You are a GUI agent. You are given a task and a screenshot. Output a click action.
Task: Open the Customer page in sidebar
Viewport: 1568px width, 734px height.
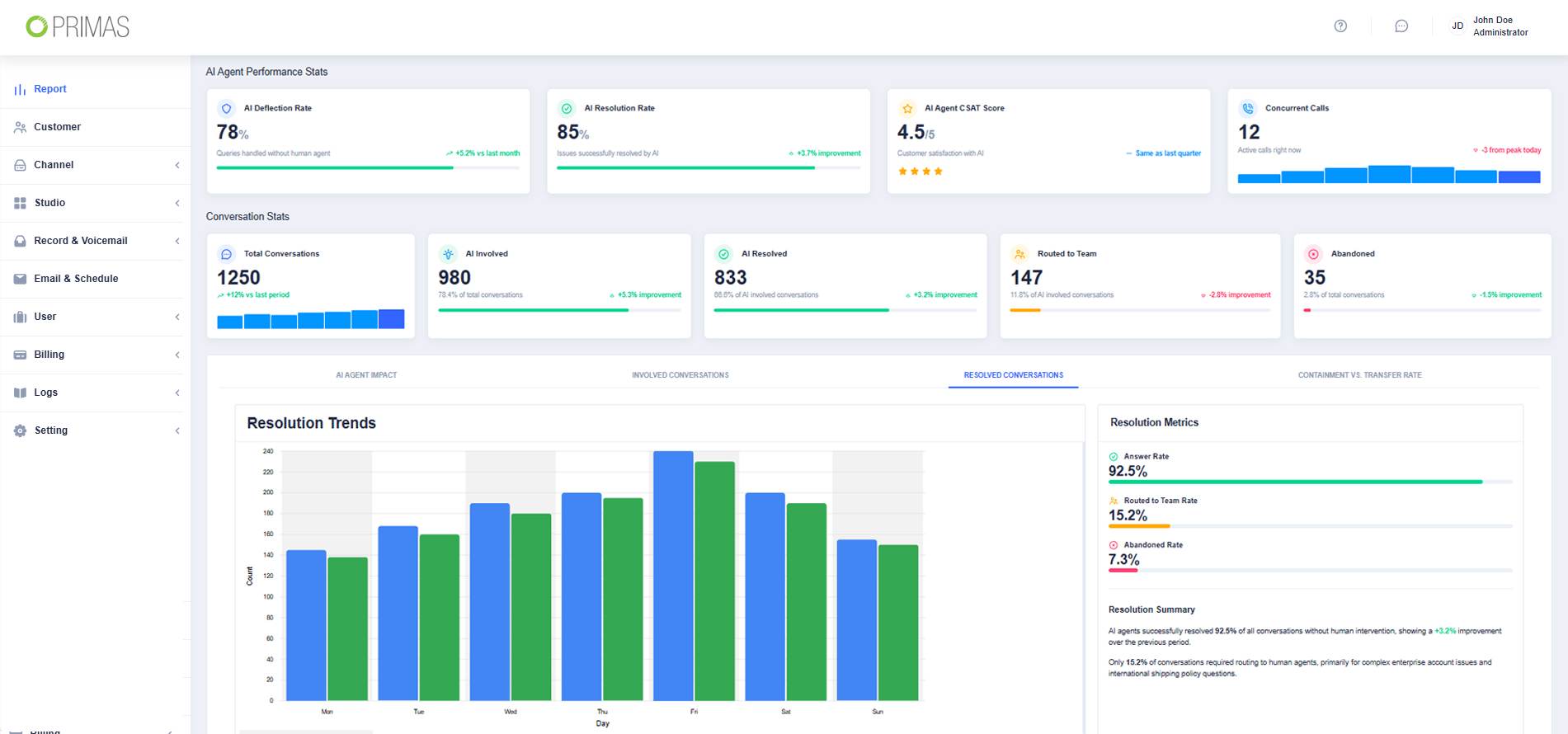pos(57,127)
